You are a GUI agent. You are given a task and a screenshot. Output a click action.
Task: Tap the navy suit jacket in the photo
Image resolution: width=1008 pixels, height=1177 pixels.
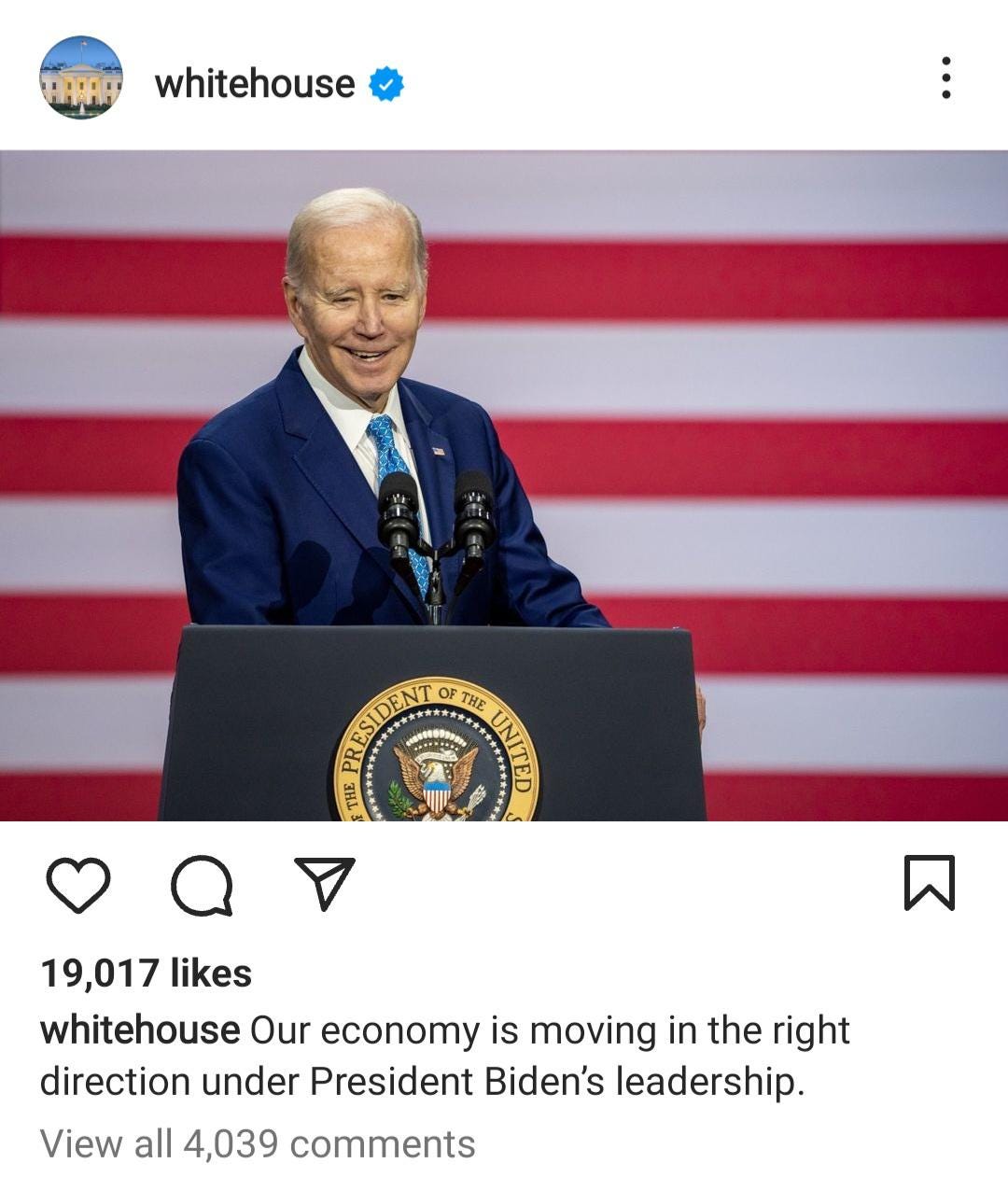[280, 523]
